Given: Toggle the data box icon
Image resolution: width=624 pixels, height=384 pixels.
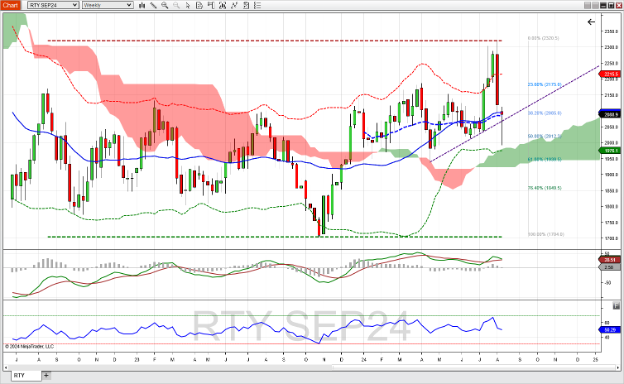Looking at the screenshot, I should 199,5.
